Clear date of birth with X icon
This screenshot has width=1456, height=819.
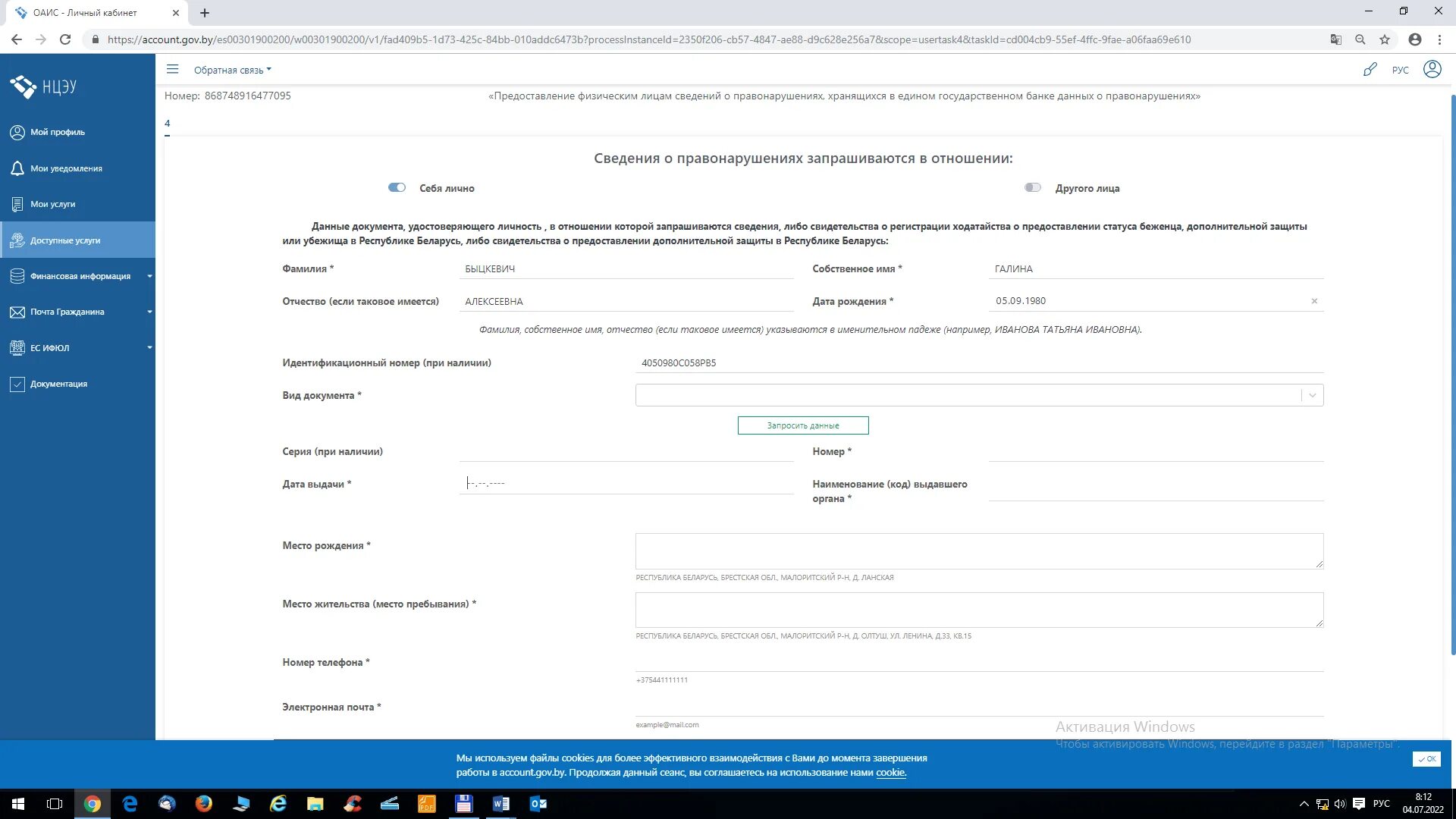pos(1314,301)
